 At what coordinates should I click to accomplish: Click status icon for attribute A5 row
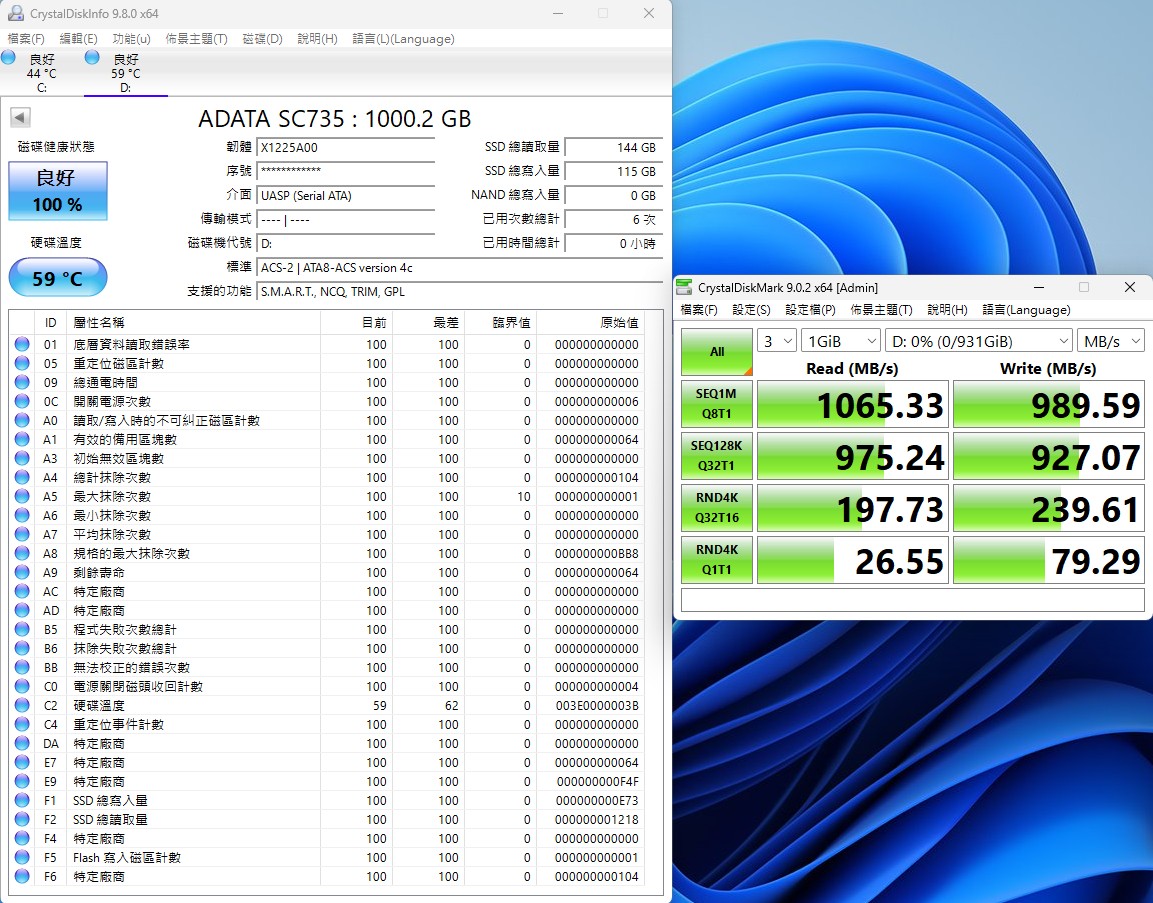(x=22, y=496)
